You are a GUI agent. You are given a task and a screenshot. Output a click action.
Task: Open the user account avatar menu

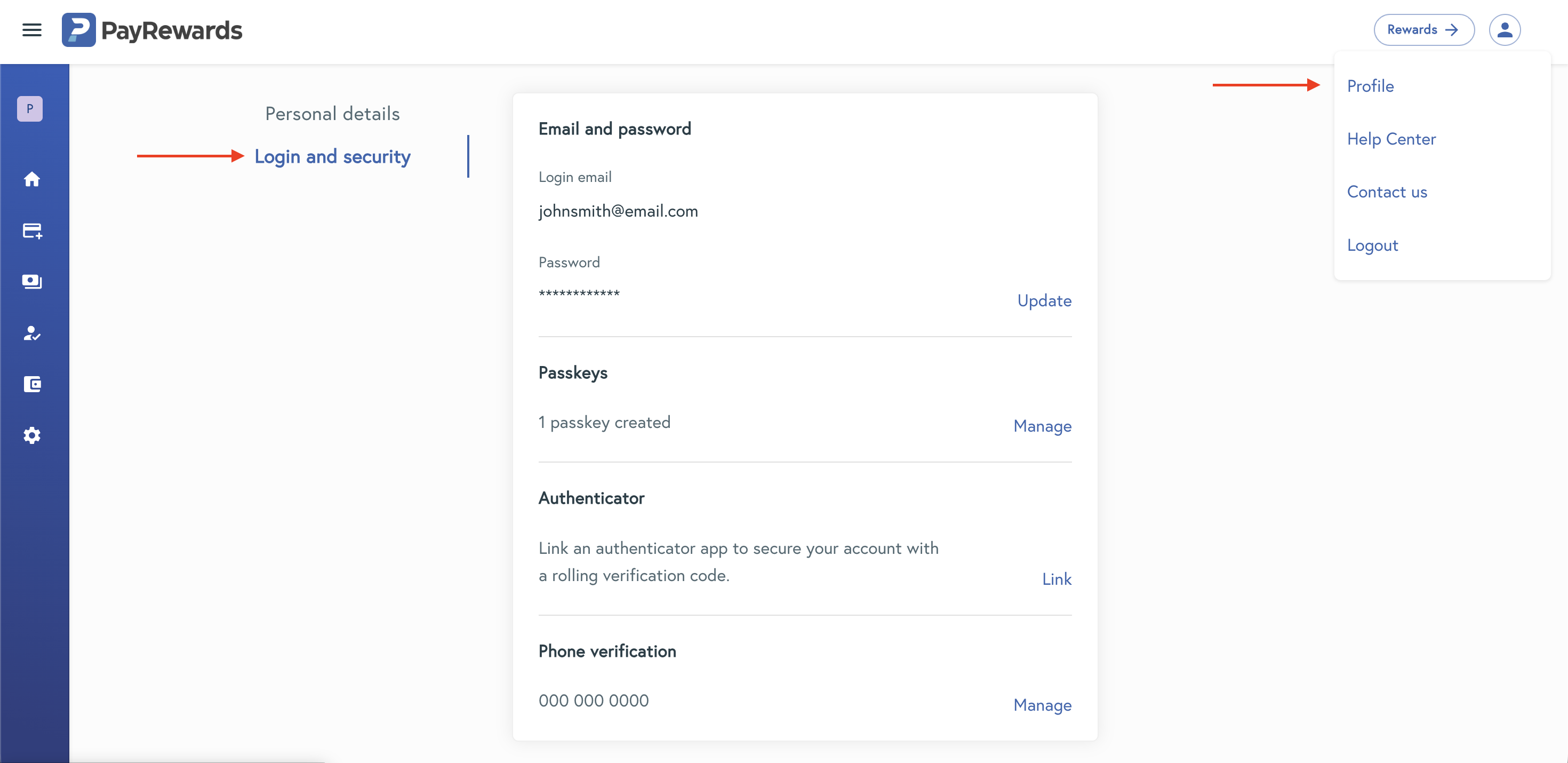pyautogui.click(x=1504, y=30)
